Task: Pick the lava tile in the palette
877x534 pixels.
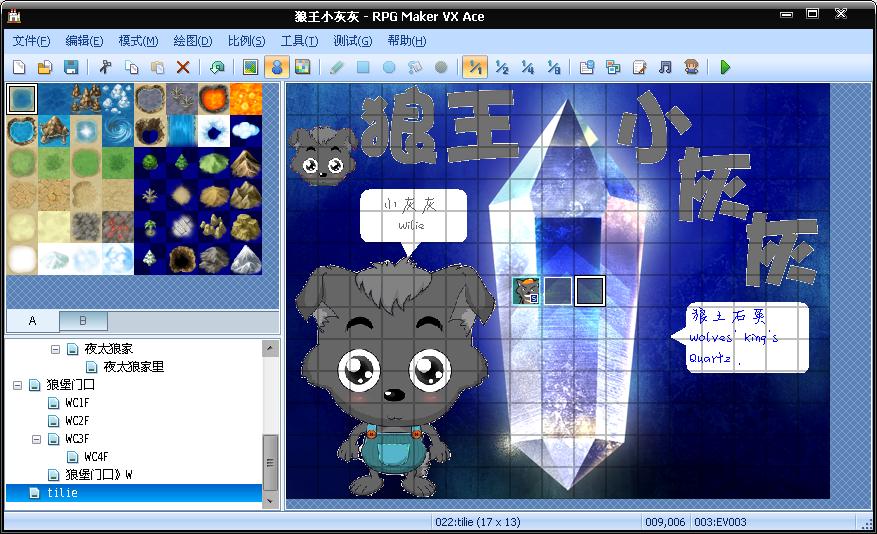Action: click(246, 99)
